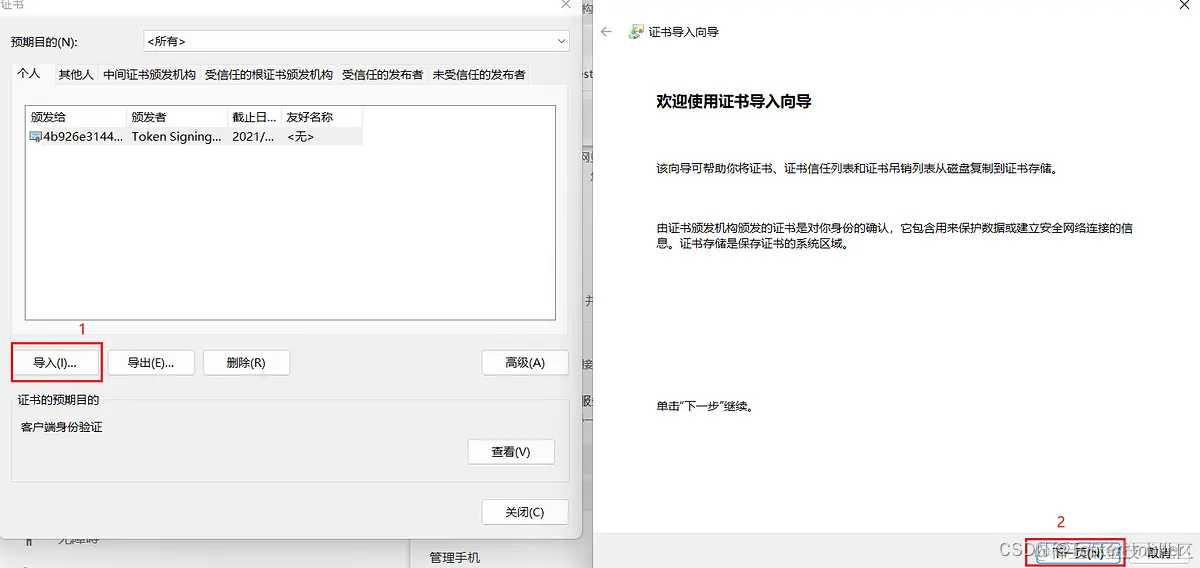Sort by the 颁发给 column header

[77, 117]
